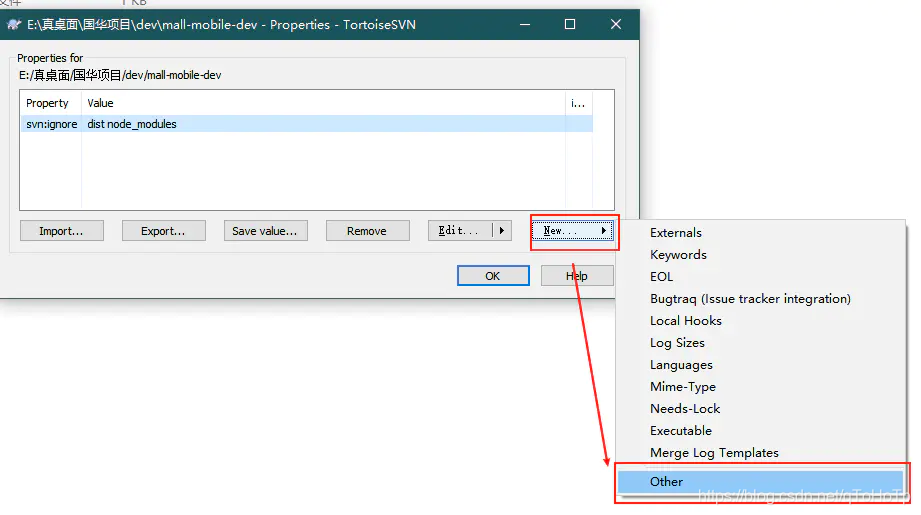The width and height of the screenshot is (921, 515).
Task: Confirm with the OK button
Action: click(493, 275)
